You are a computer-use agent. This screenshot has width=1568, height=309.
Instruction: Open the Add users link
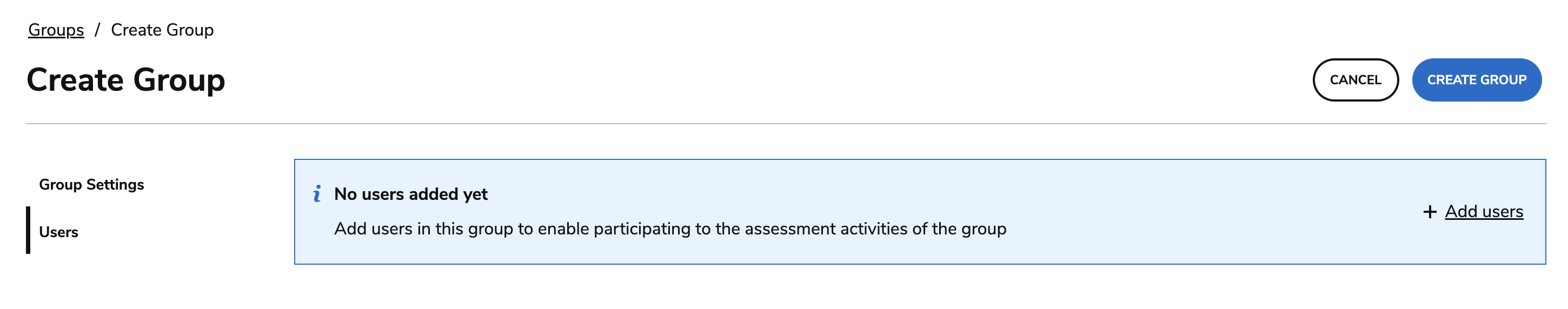tap(1484, 212)
